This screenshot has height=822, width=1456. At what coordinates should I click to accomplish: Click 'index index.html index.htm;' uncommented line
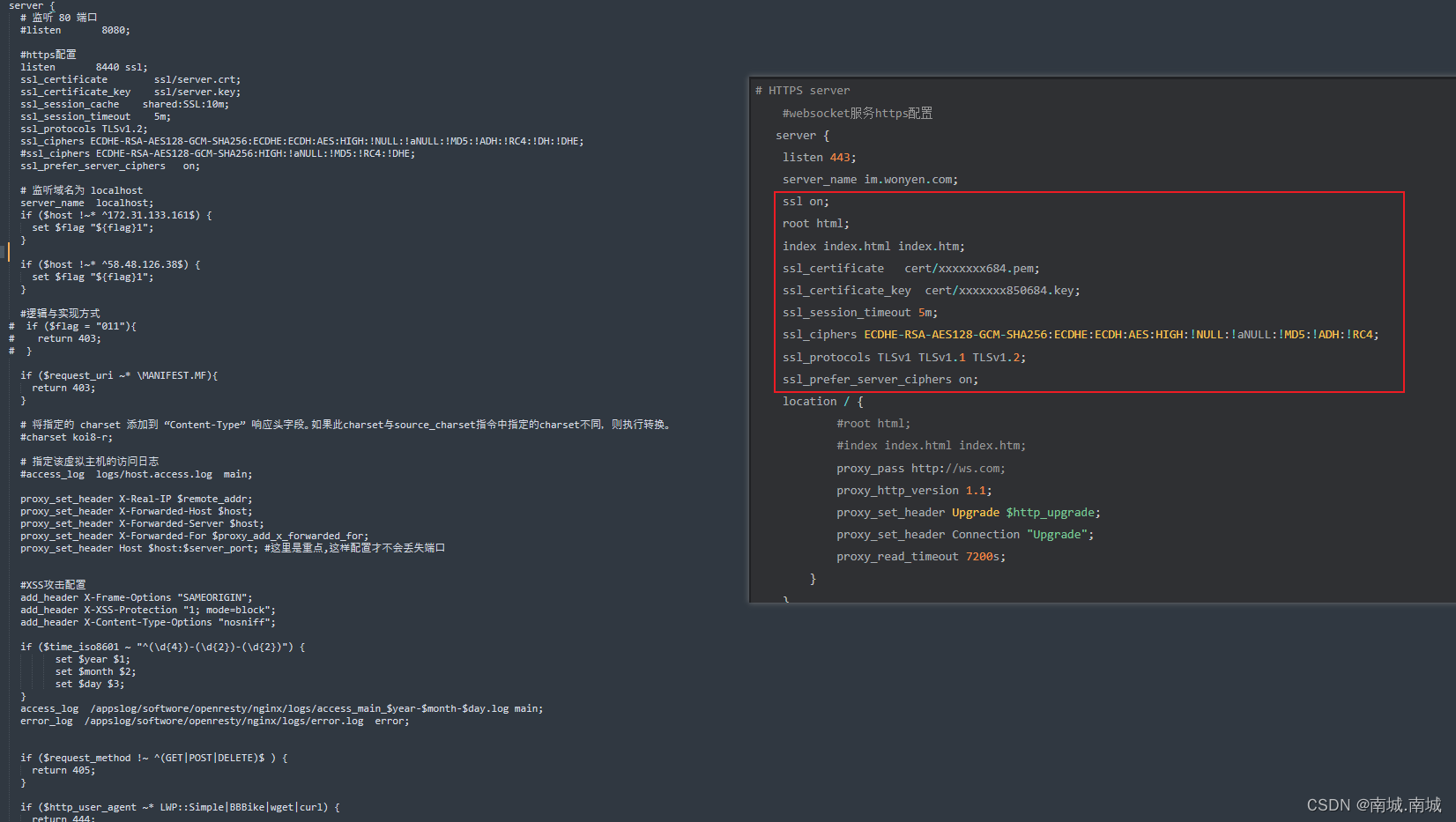pyautogui.click(x=873, y=246)
